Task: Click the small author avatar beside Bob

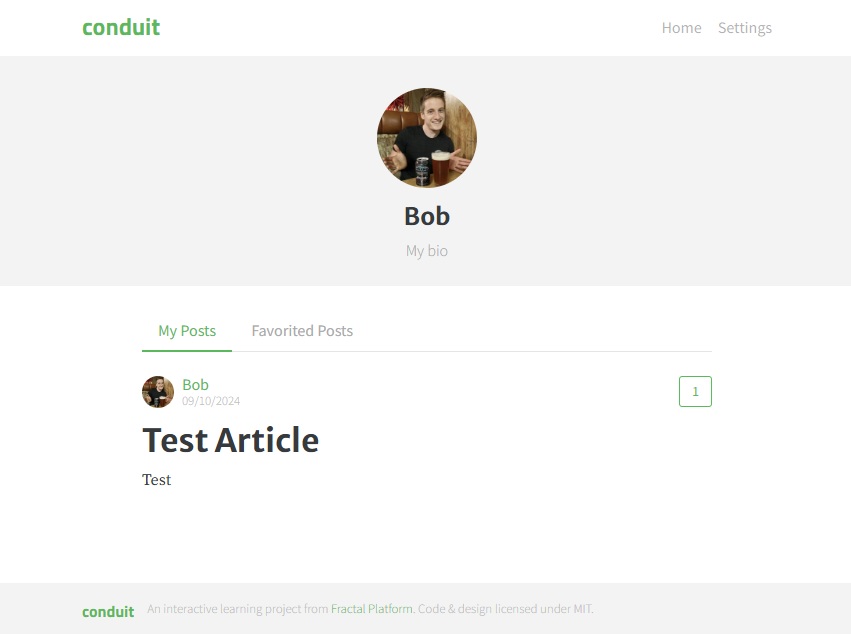Action: (157, 391)
